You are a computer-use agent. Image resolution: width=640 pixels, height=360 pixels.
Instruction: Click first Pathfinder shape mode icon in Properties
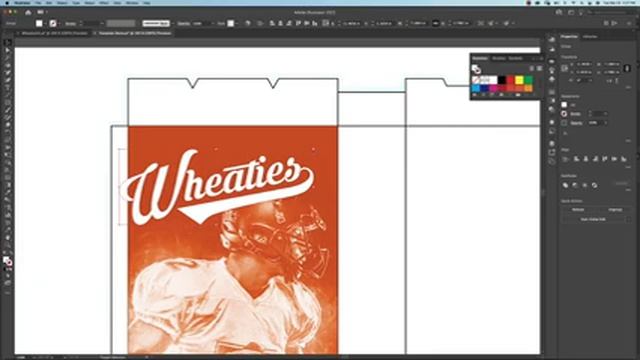(565, 185)
